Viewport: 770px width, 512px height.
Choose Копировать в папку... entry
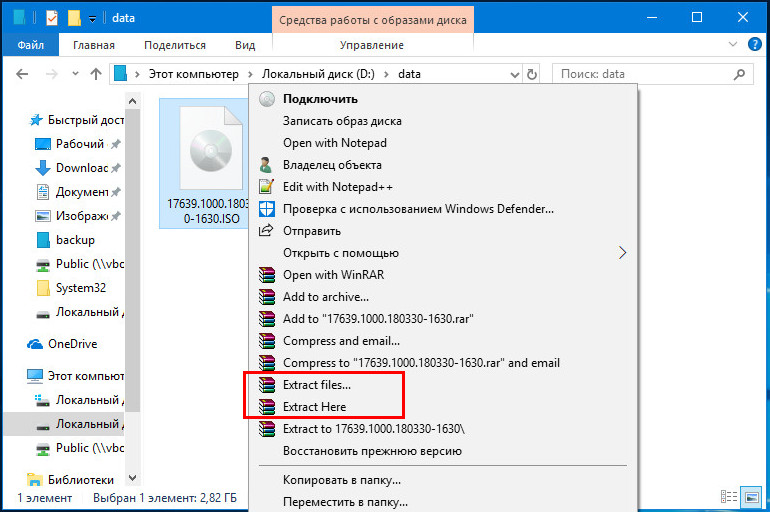point(443,480)
